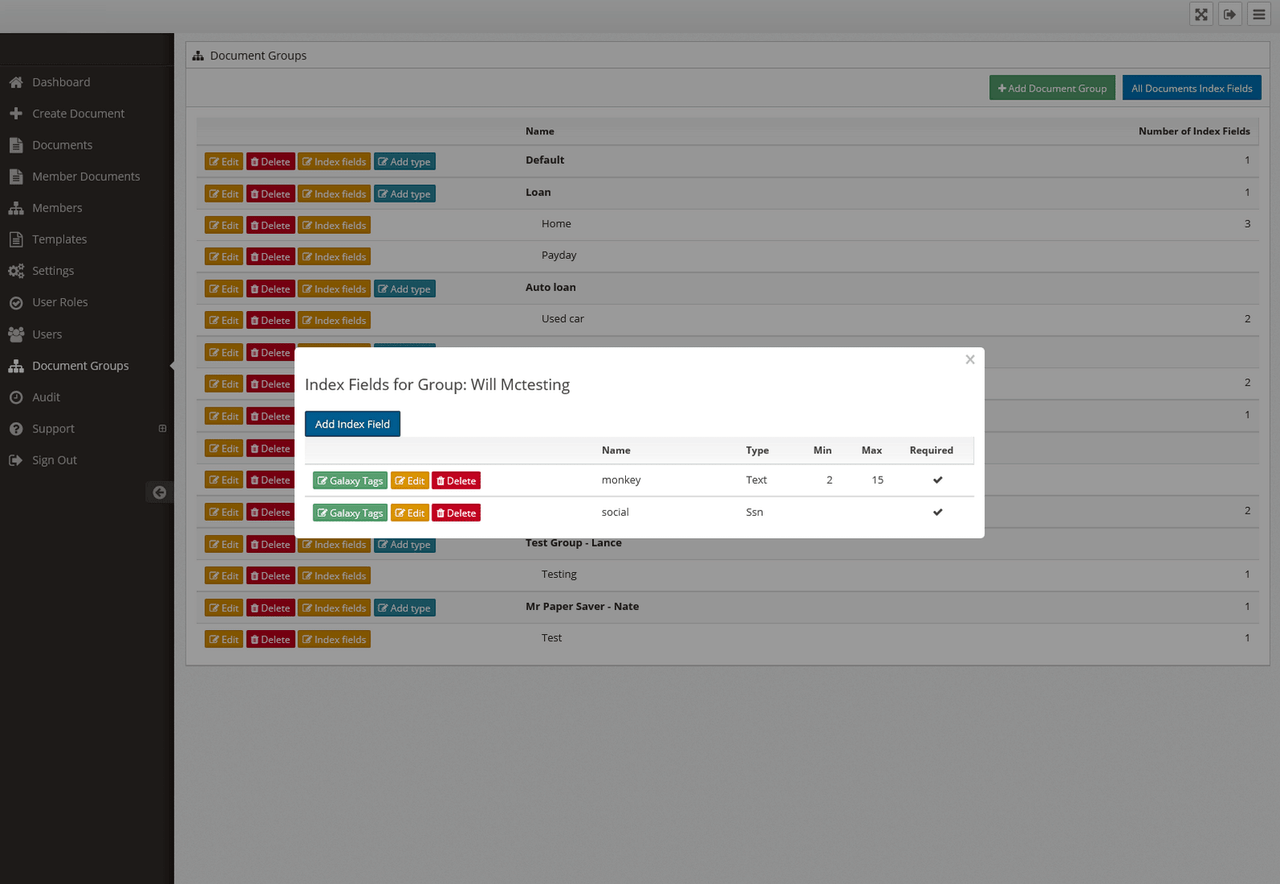The width and height of the screenshot is (1280, 884).
Task: Edit the Loan document group
Action: (224, 194)
